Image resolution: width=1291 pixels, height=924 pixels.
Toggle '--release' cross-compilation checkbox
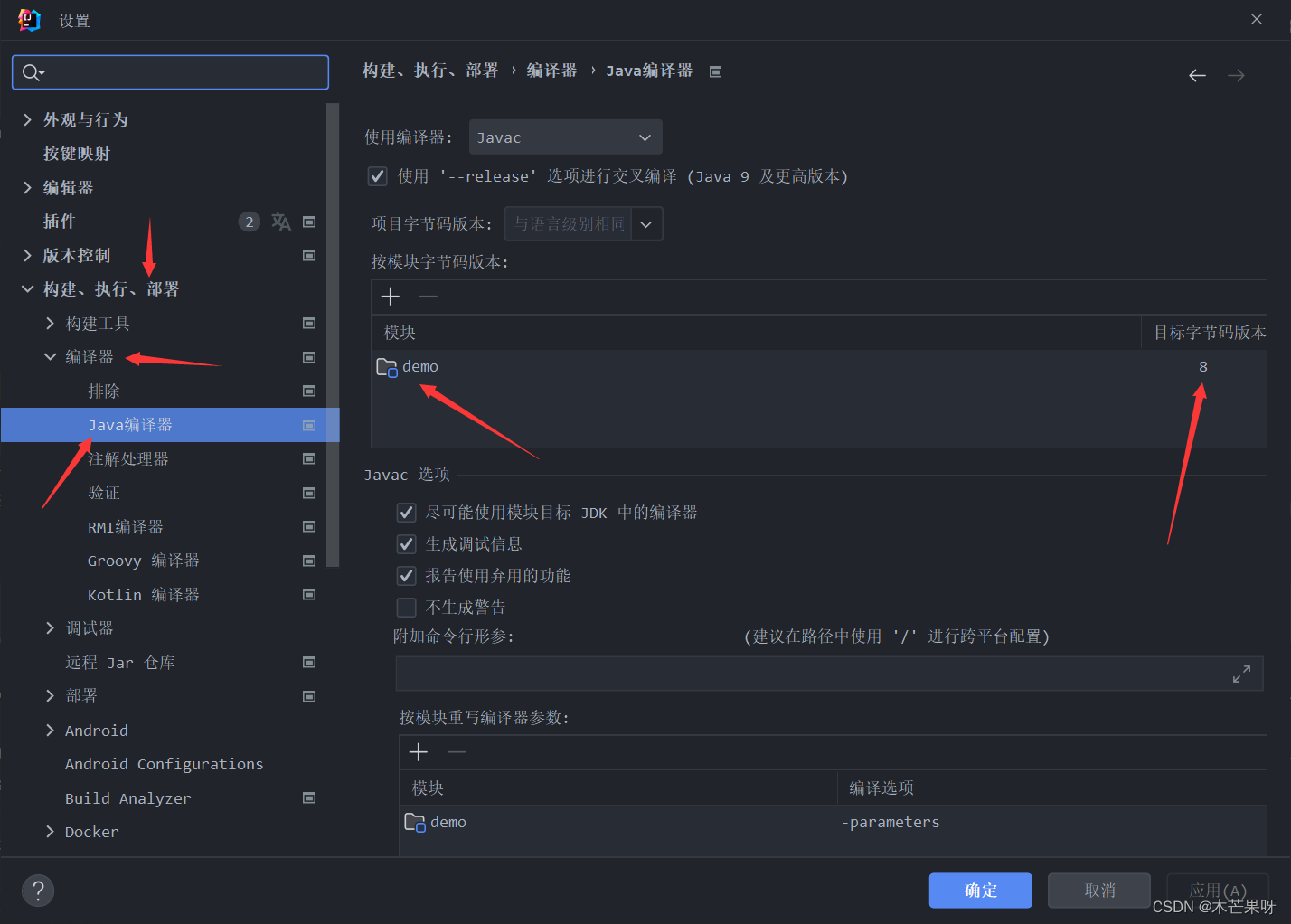(378, 176)
